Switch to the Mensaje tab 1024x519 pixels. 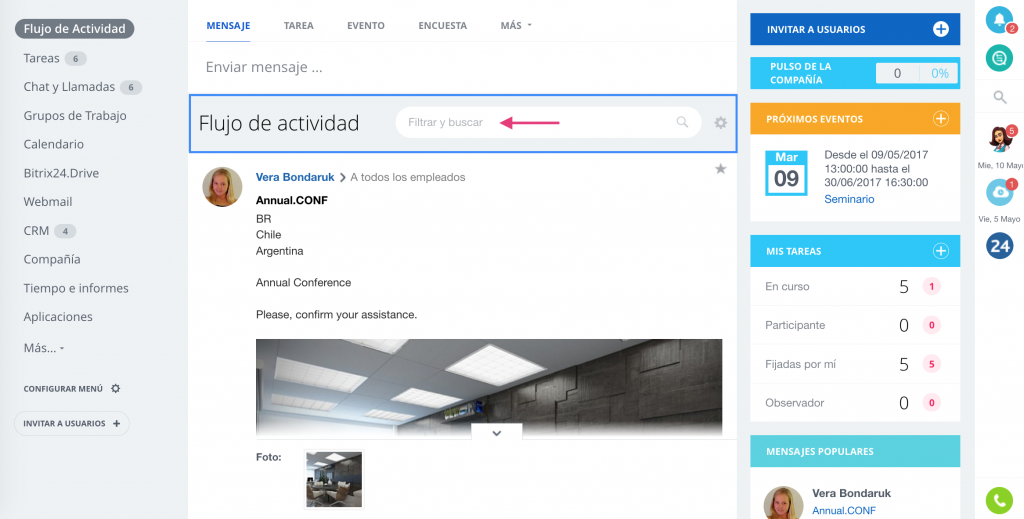tap(229, 25)
